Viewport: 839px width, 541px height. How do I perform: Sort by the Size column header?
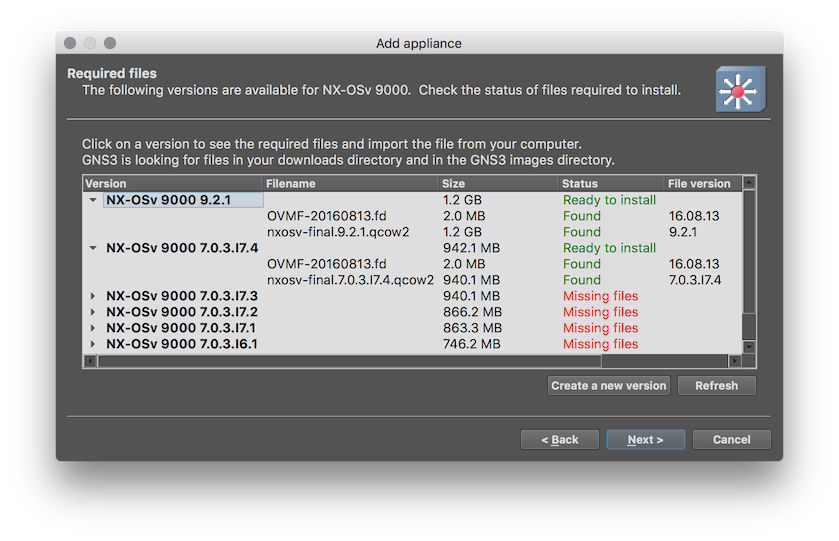[x=498, y=184]
